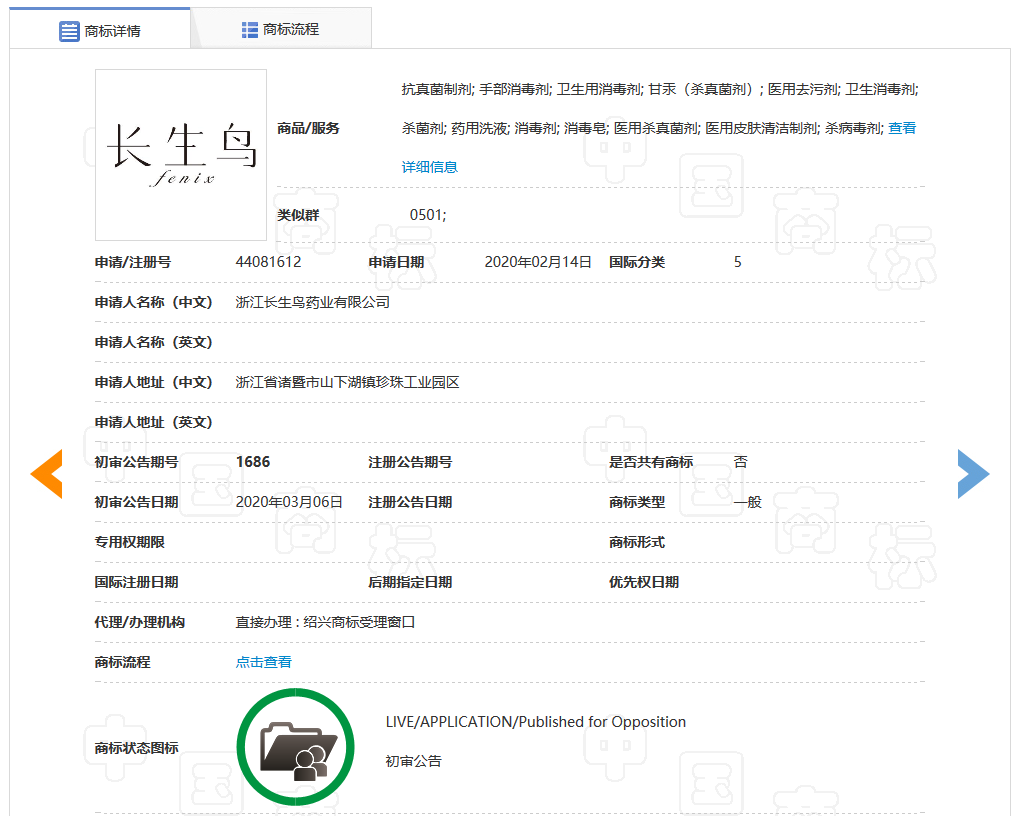Select goods text 抗真菌制剂
Image resolution: width=1028 pixels, height=816 pixels.
(x=437, y=89)
